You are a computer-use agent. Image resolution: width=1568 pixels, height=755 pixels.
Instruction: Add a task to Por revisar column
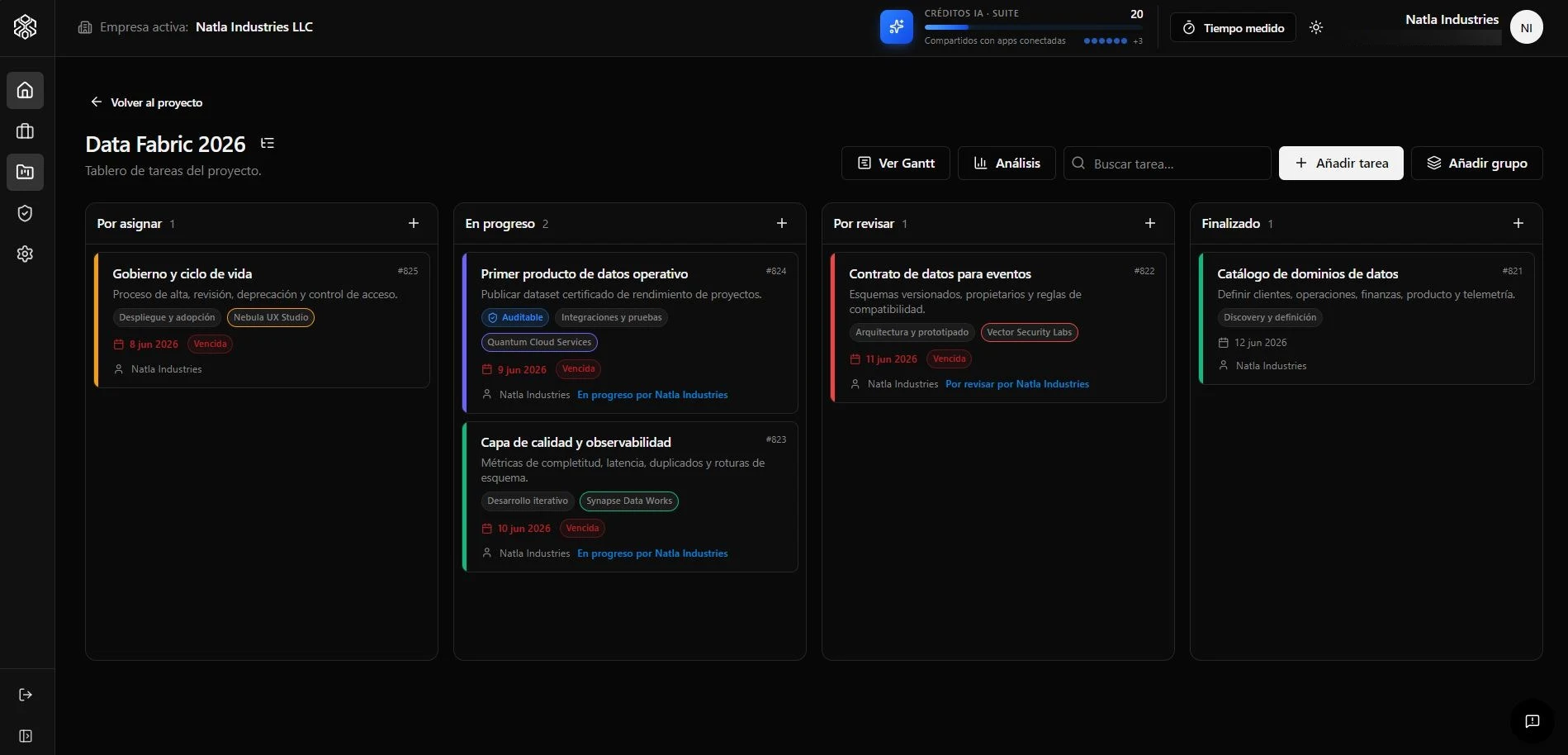1150,223
